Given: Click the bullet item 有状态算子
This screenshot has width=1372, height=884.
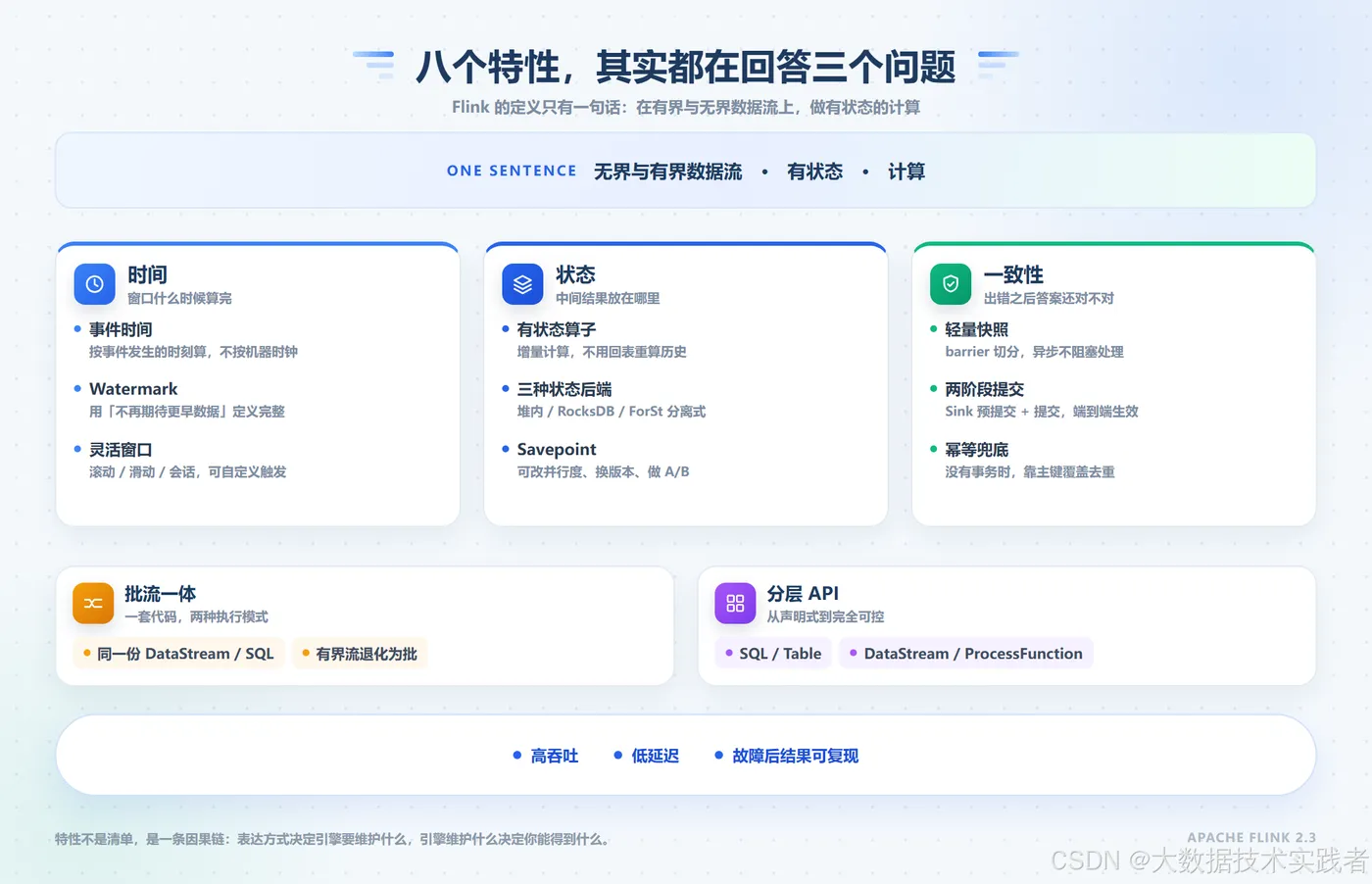Looking at the screenshot, I should [x=557, y=329].
